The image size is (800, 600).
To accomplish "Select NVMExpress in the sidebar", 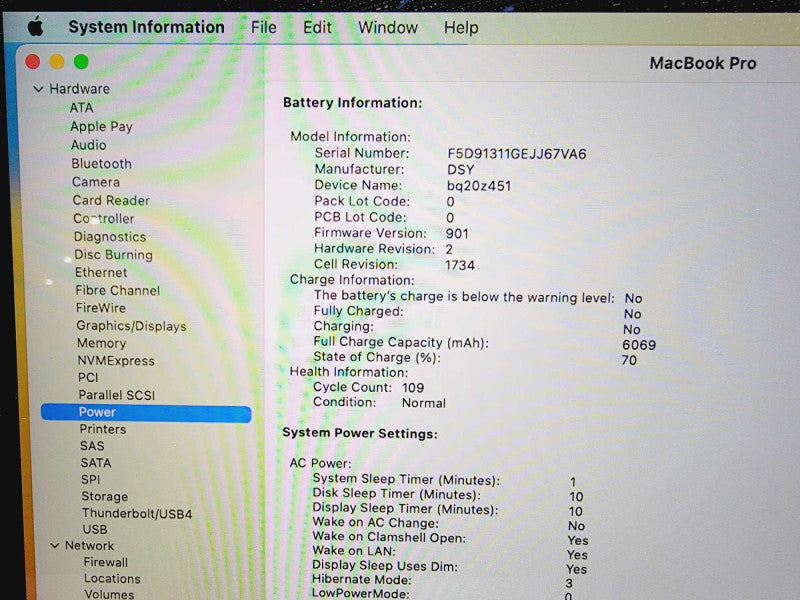I will click(x=116, y=360).
